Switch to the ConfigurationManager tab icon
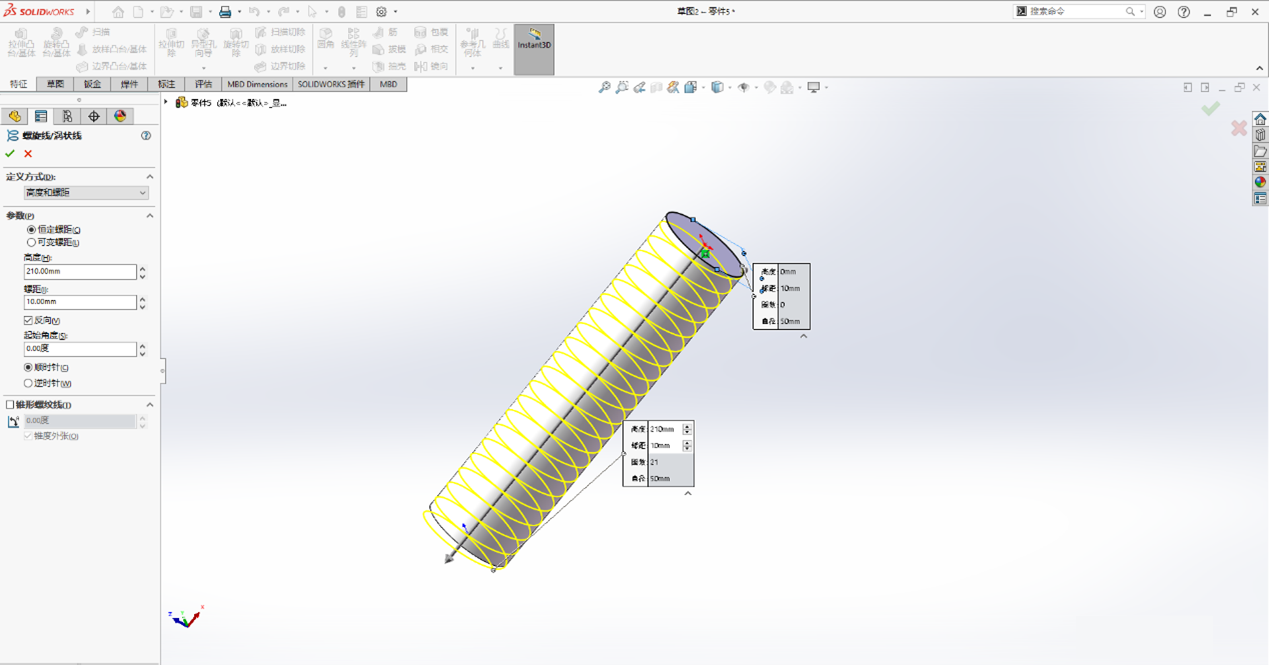The image size is (1269, 665). coord(66,116)
